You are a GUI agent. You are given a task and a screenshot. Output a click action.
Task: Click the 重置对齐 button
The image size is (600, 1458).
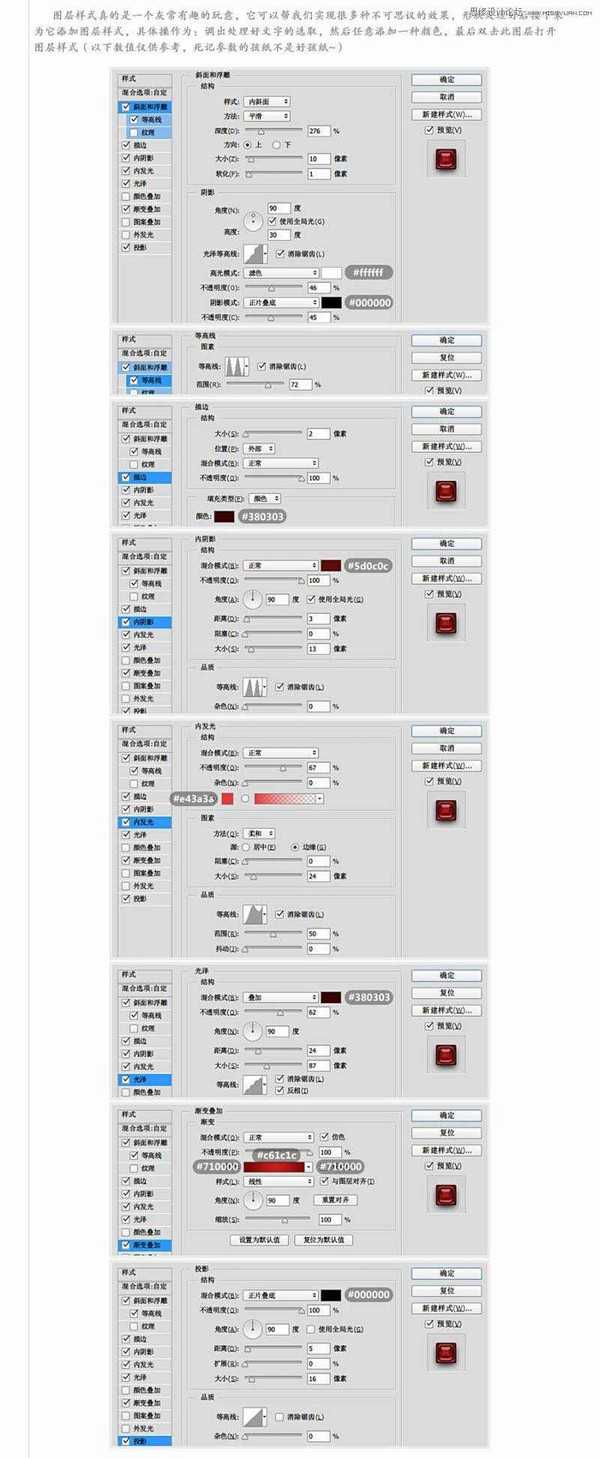click(335, 1200)
